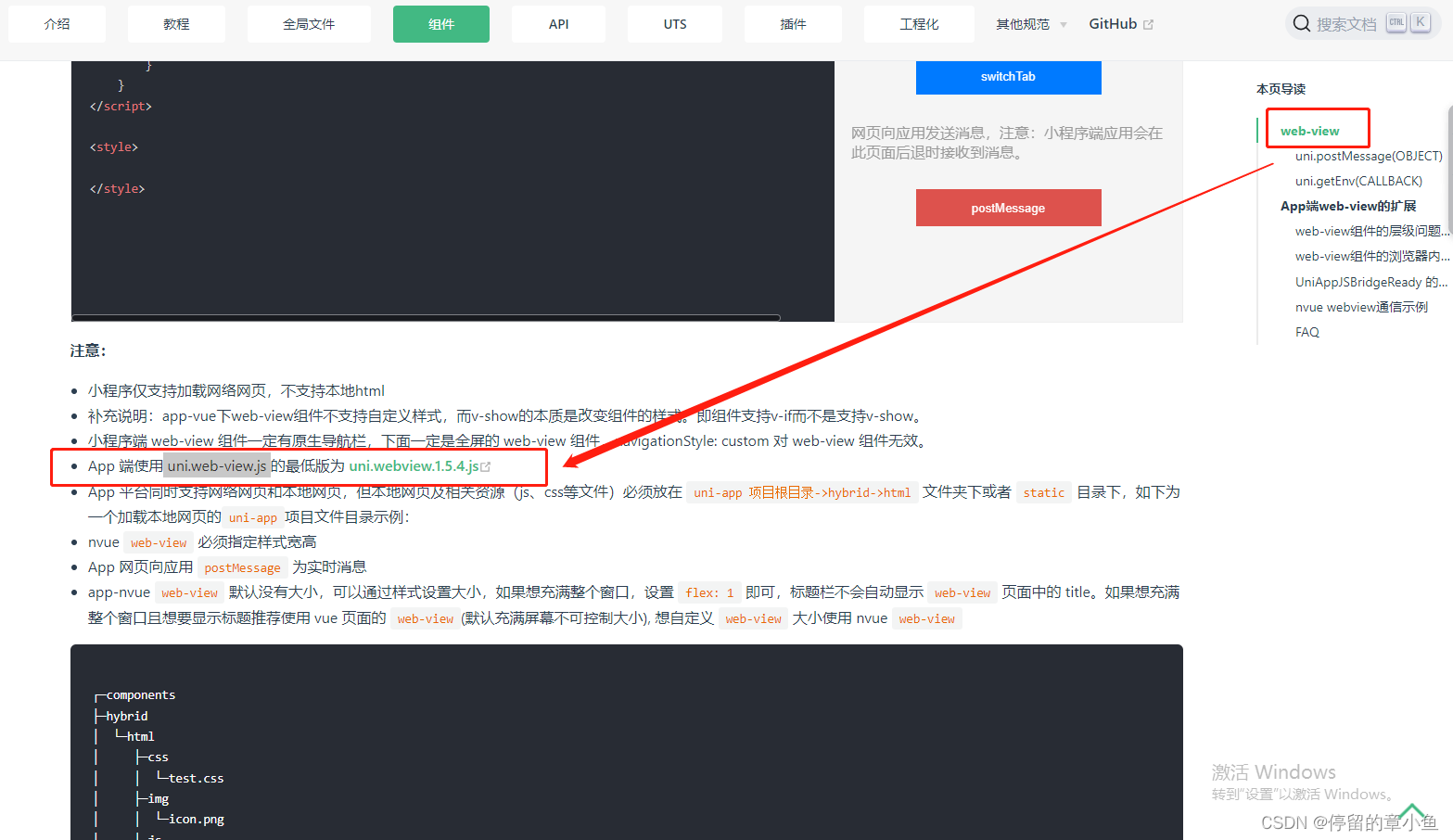Click the inline code 'postMessage'

pyautogui.click(x=242, y=567)
